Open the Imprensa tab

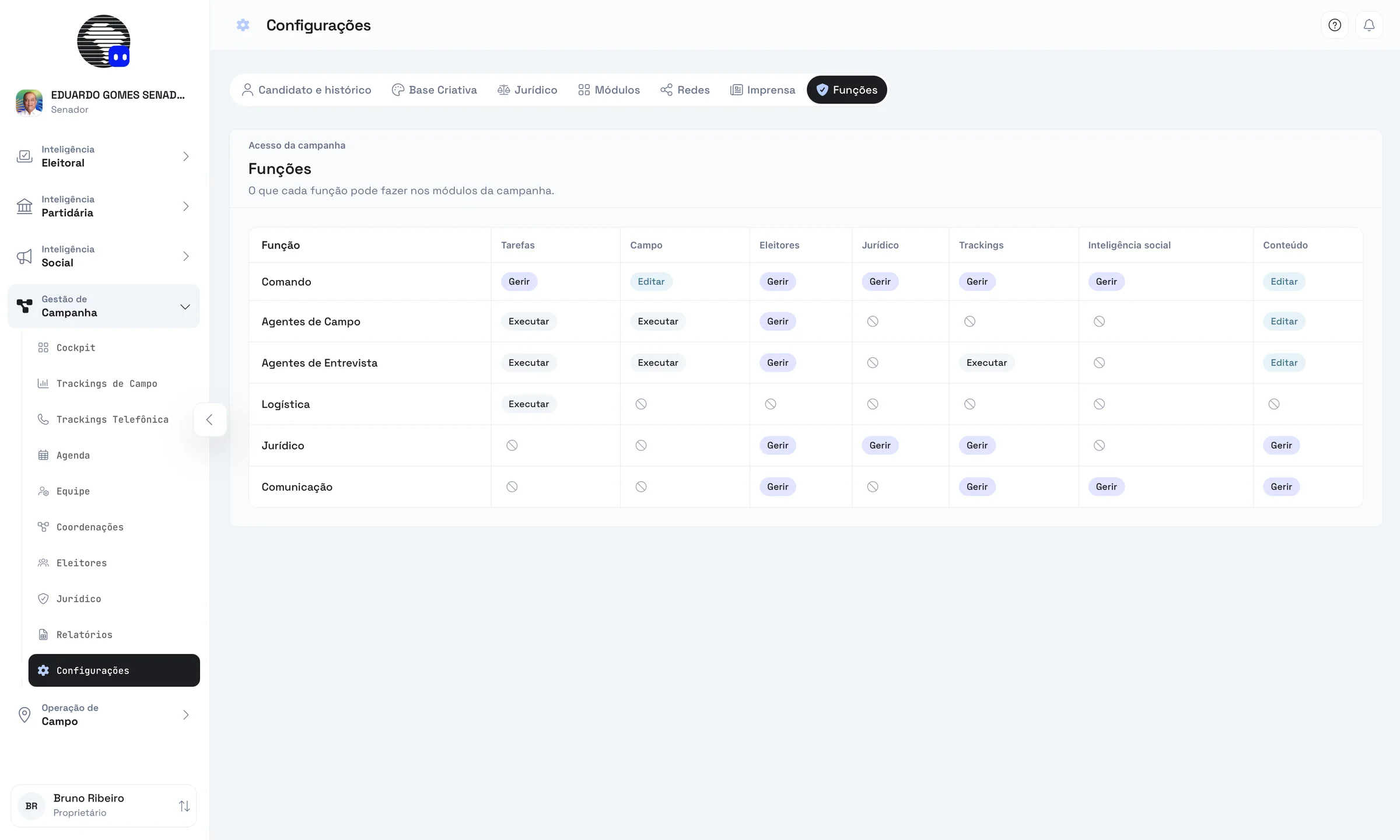click(x=762, y=90)
